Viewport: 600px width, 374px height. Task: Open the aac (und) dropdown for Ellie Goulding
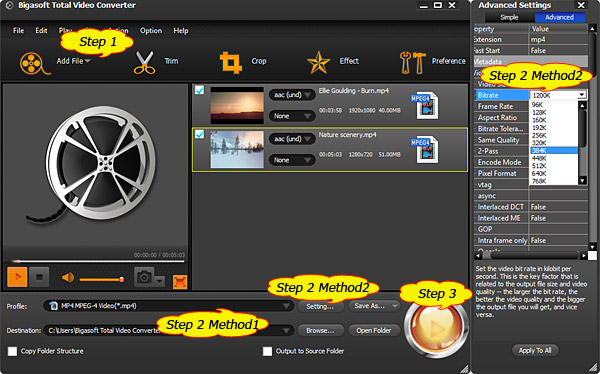click(x=292, y=95)
